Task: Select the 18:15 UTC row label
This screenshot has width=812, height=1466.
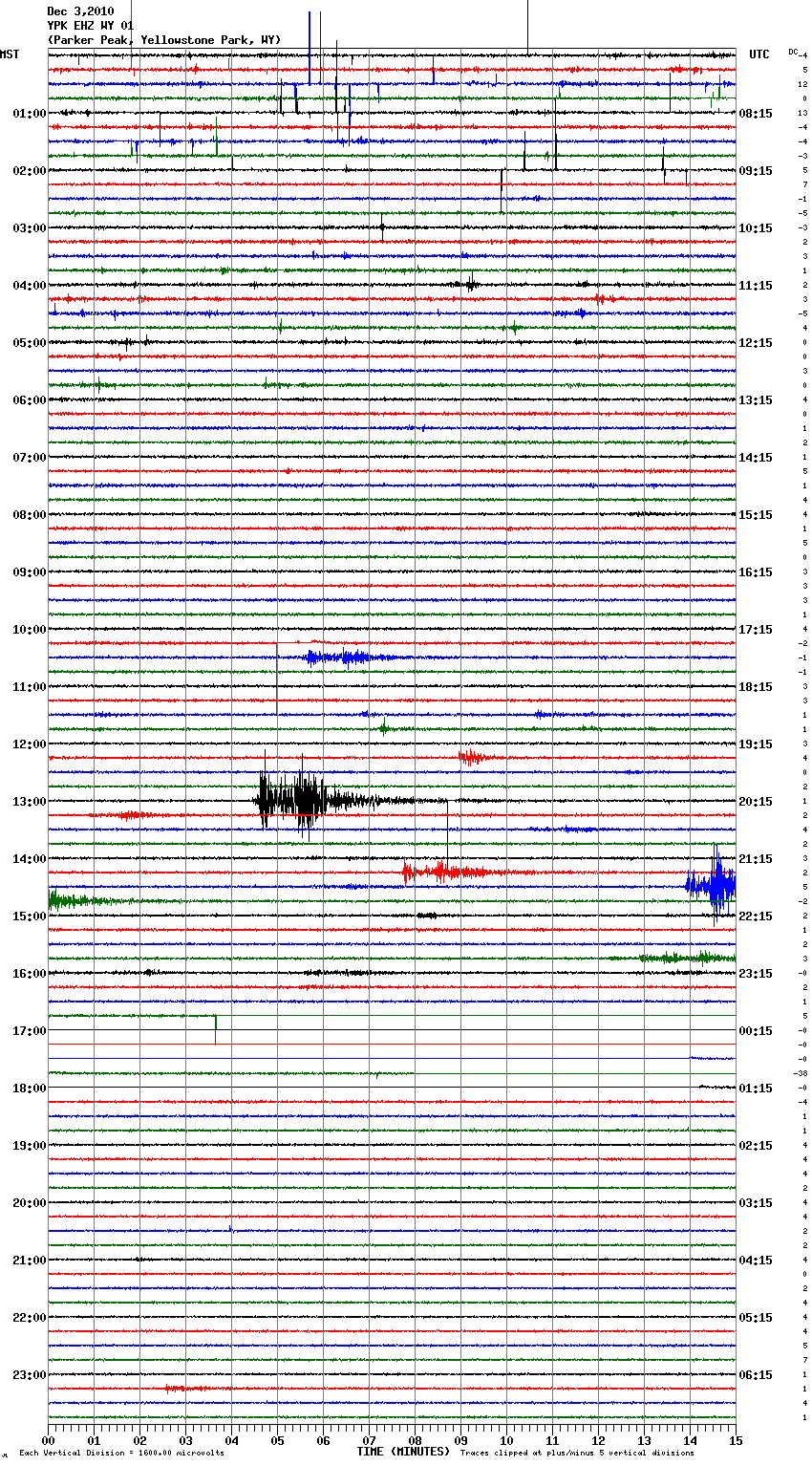Action: pyautogui.click(x=756, y=687)
